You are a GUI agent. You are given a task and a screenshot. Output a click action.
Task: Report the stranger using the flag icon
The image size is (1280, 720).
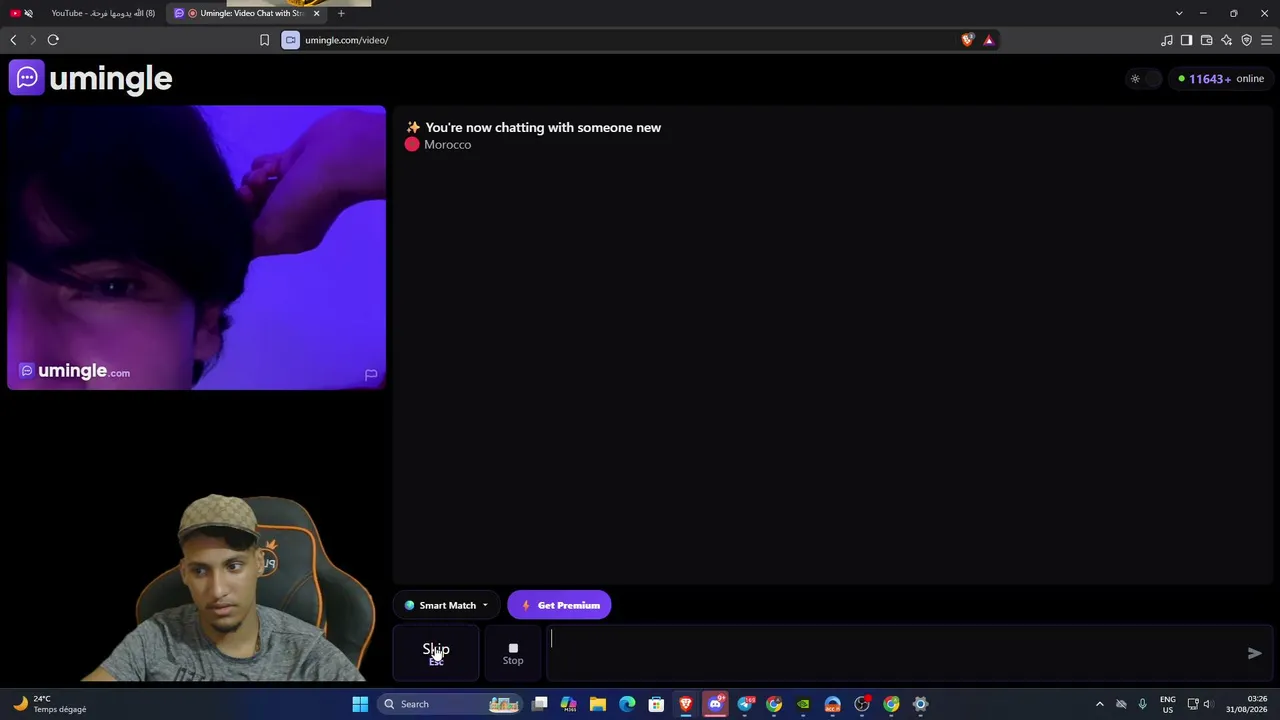(371, 375)
